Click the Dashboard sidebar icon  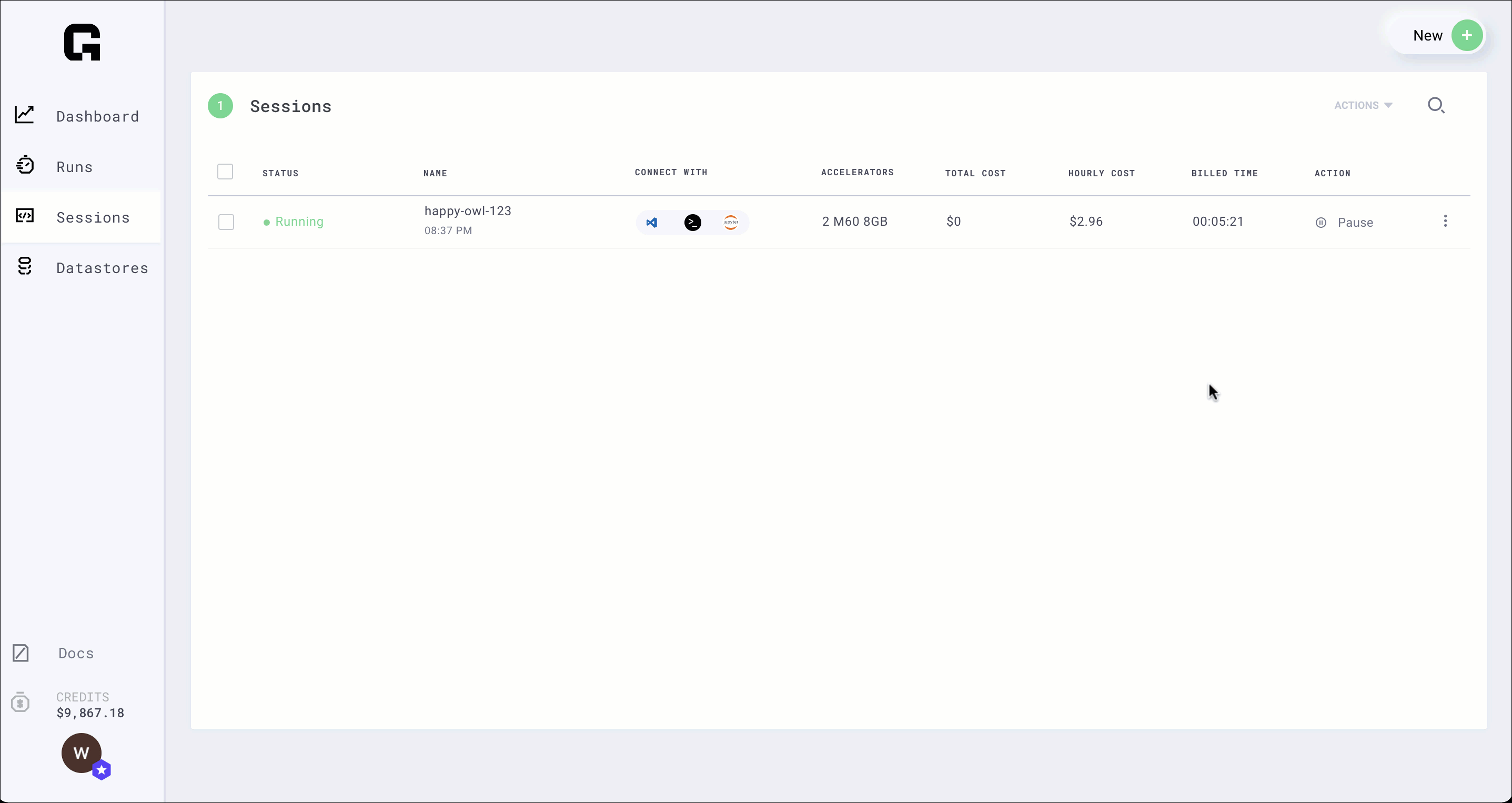pyautogui.click(x=24, y=115)
